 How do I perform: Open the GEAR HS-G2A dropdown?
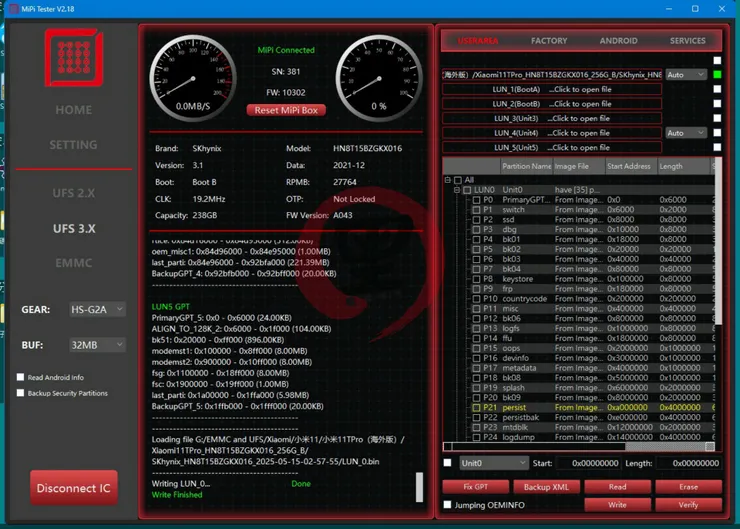click(x=97, y=310)
